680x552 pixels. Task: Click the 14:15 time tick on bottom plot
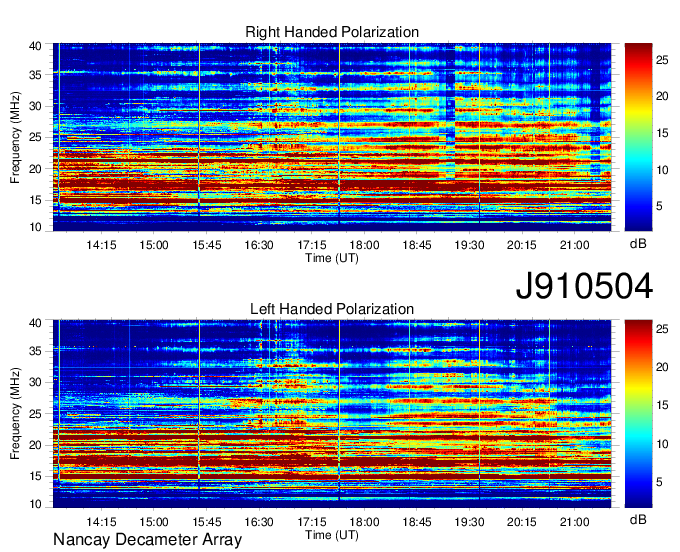pyautogui.click(x=101, y=521)
